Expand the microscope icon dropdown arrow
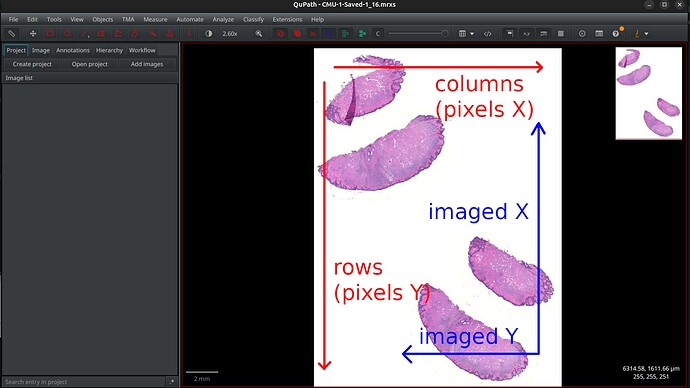Viewport: 690px width, 388px height. coord(646,33)
